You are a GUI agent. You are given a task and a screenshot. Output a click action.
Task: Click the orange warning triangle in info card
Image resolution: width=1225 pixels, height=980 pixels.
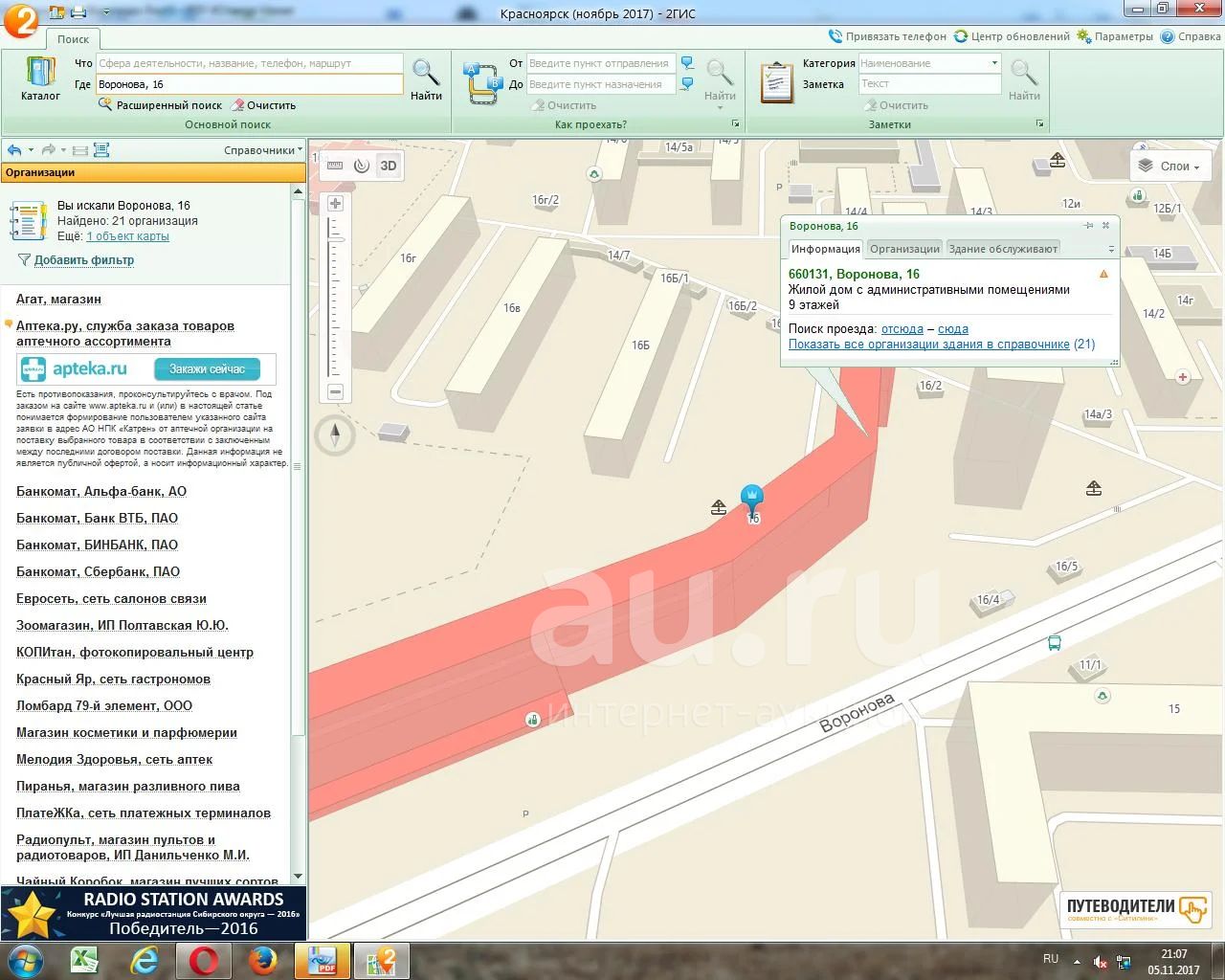1103,274
